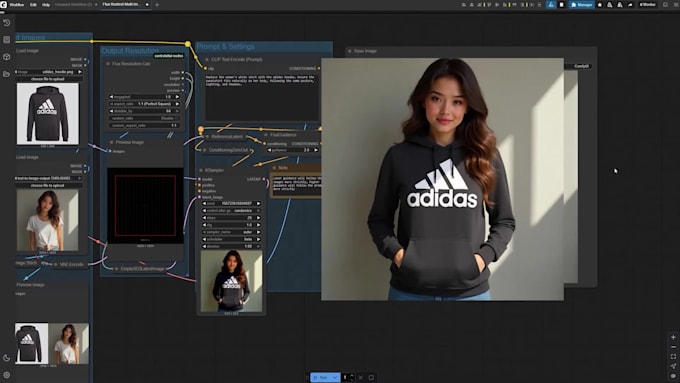Toggle link visibility eye icon

coord(673,376)
